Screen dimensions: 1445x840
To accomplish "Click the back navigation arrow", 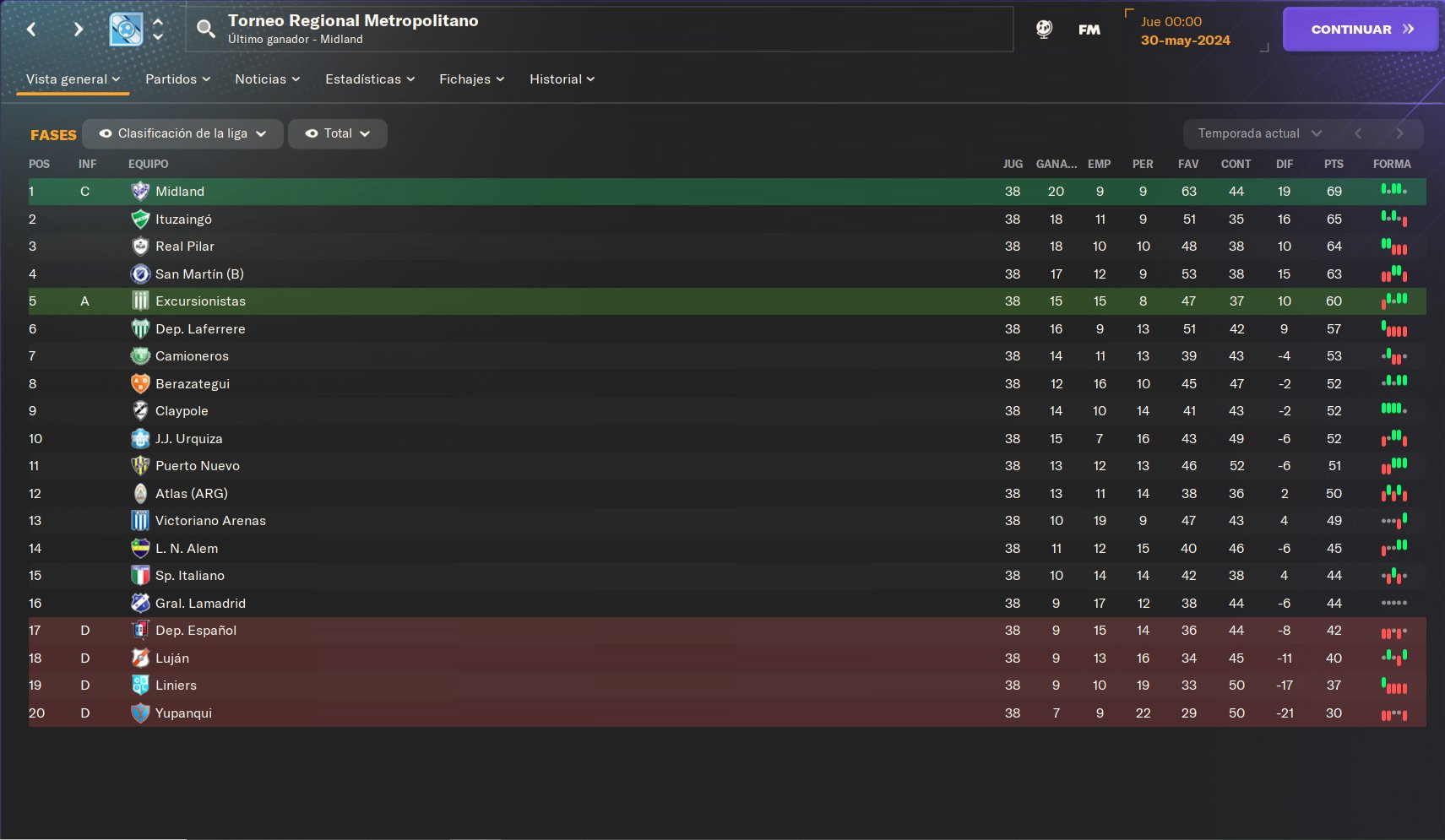I will pyautogui.click(x=31, y=30).
